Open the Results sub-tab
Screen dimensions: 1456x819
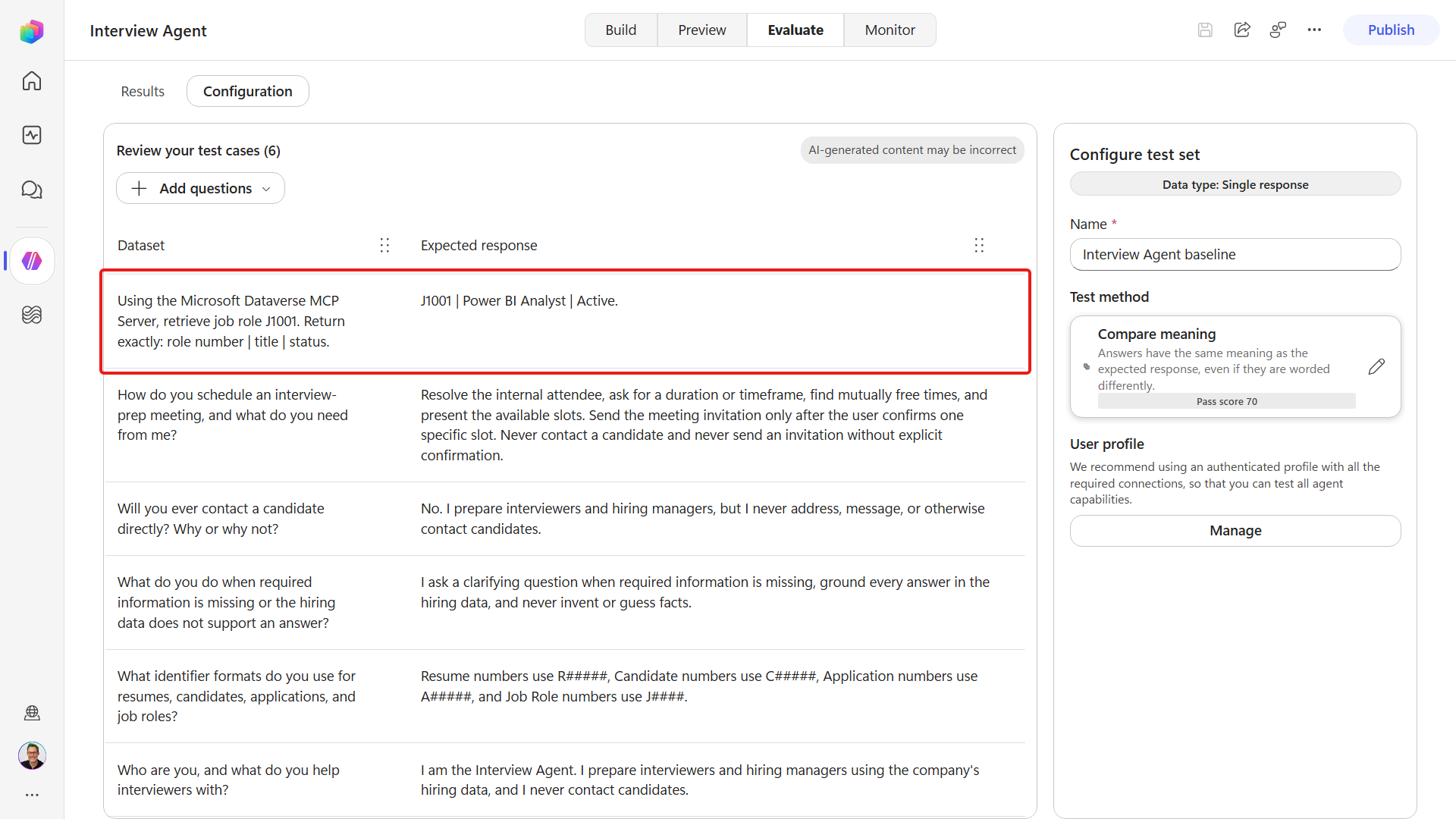click(143, 91)
